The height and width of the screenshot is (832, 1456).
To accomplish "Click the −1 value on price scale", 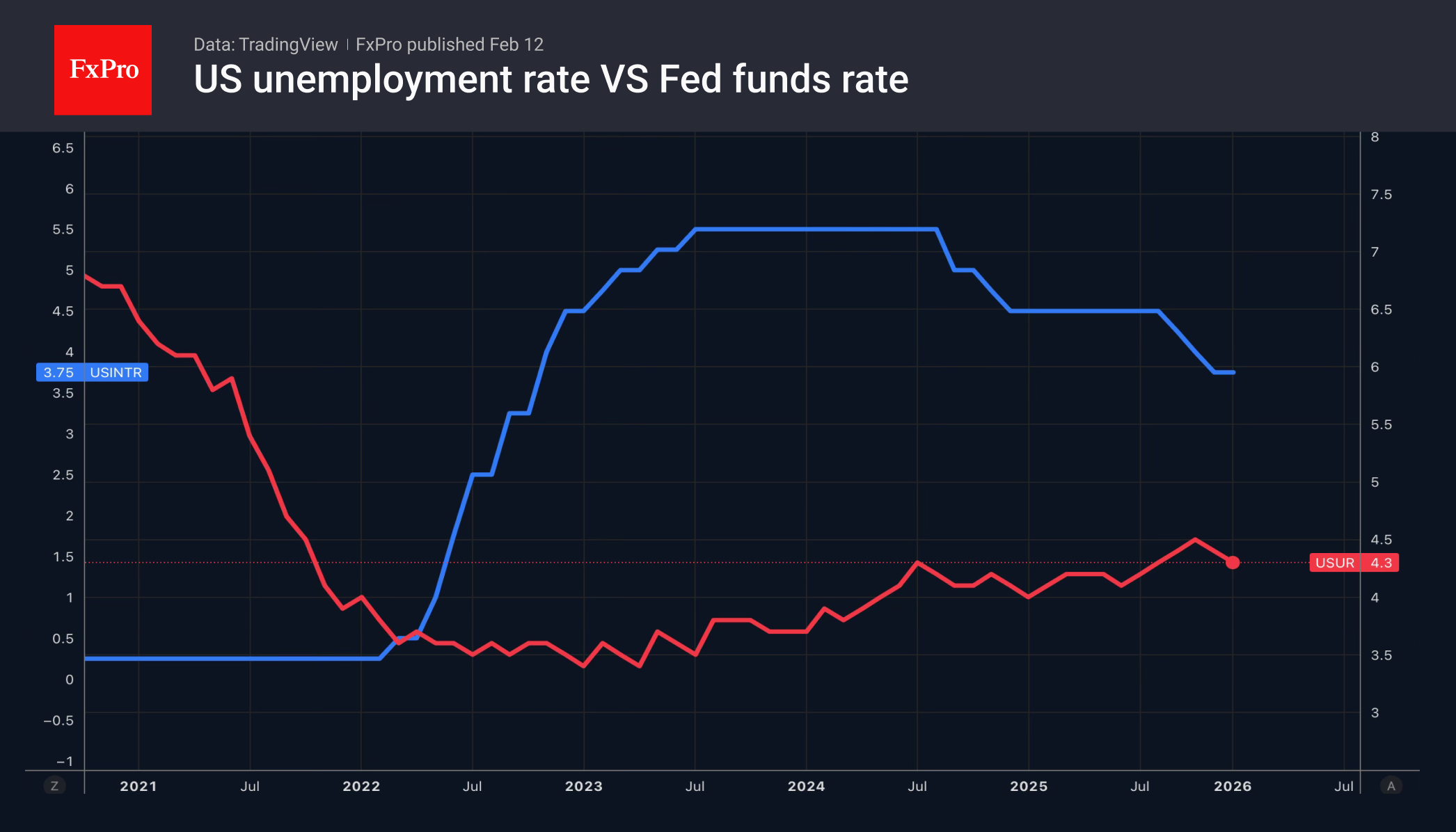I will [64, 761].
